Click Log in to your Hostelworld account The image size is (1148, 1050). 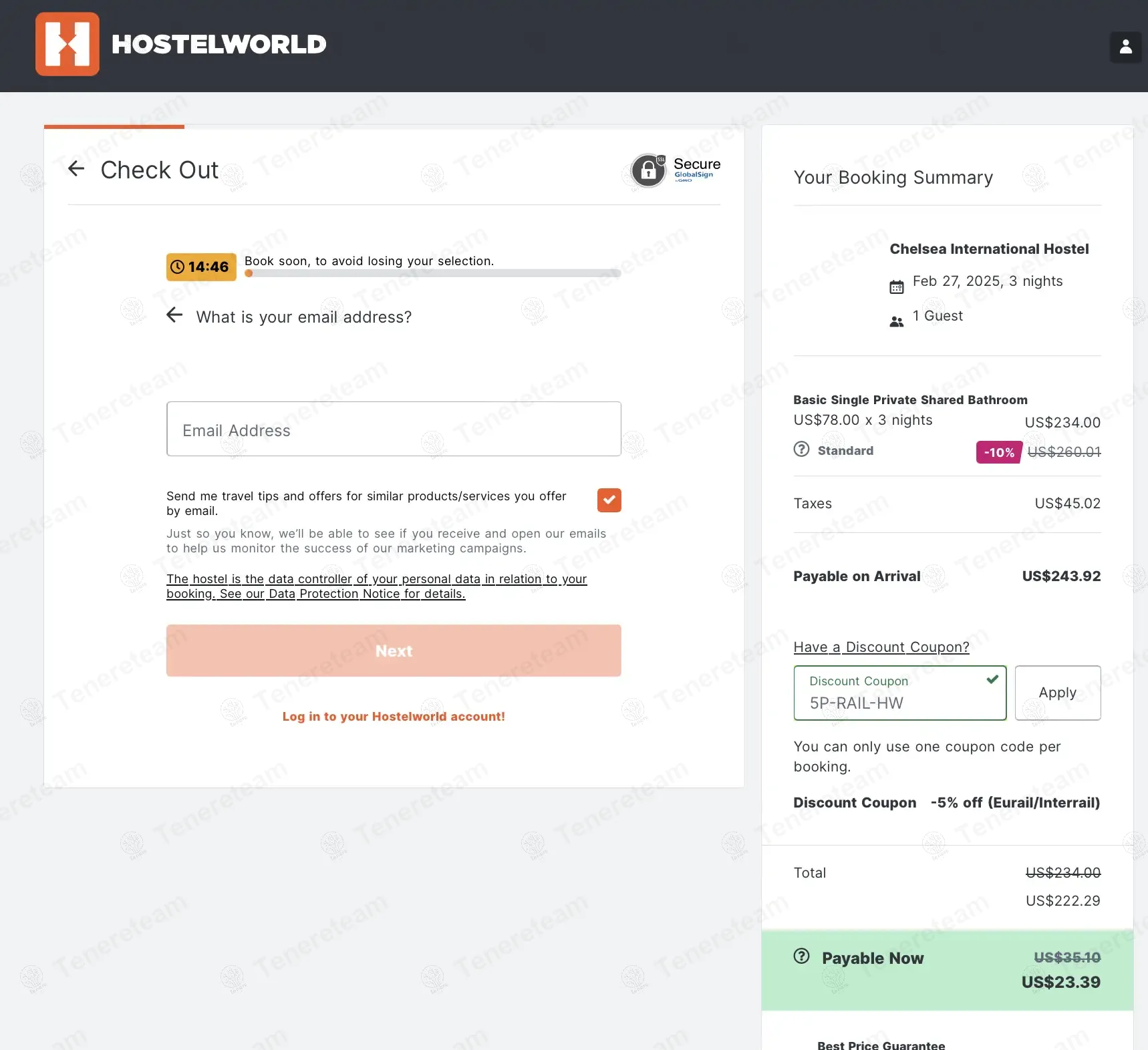pyautogui.click(x=394, y=716)
